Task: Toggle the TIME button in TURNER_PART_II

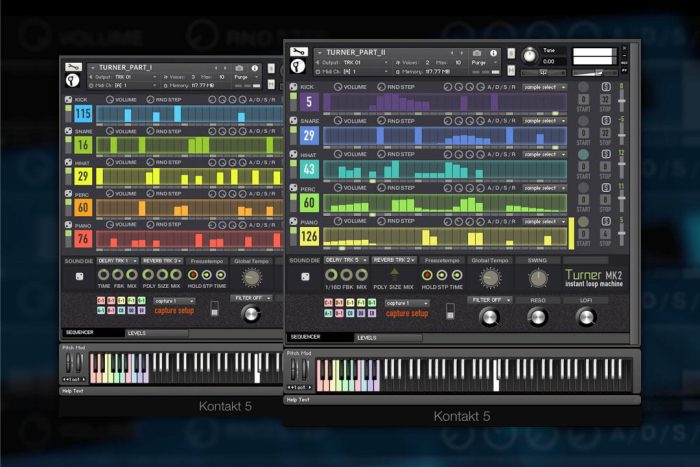Action: (x=456, y=275)
